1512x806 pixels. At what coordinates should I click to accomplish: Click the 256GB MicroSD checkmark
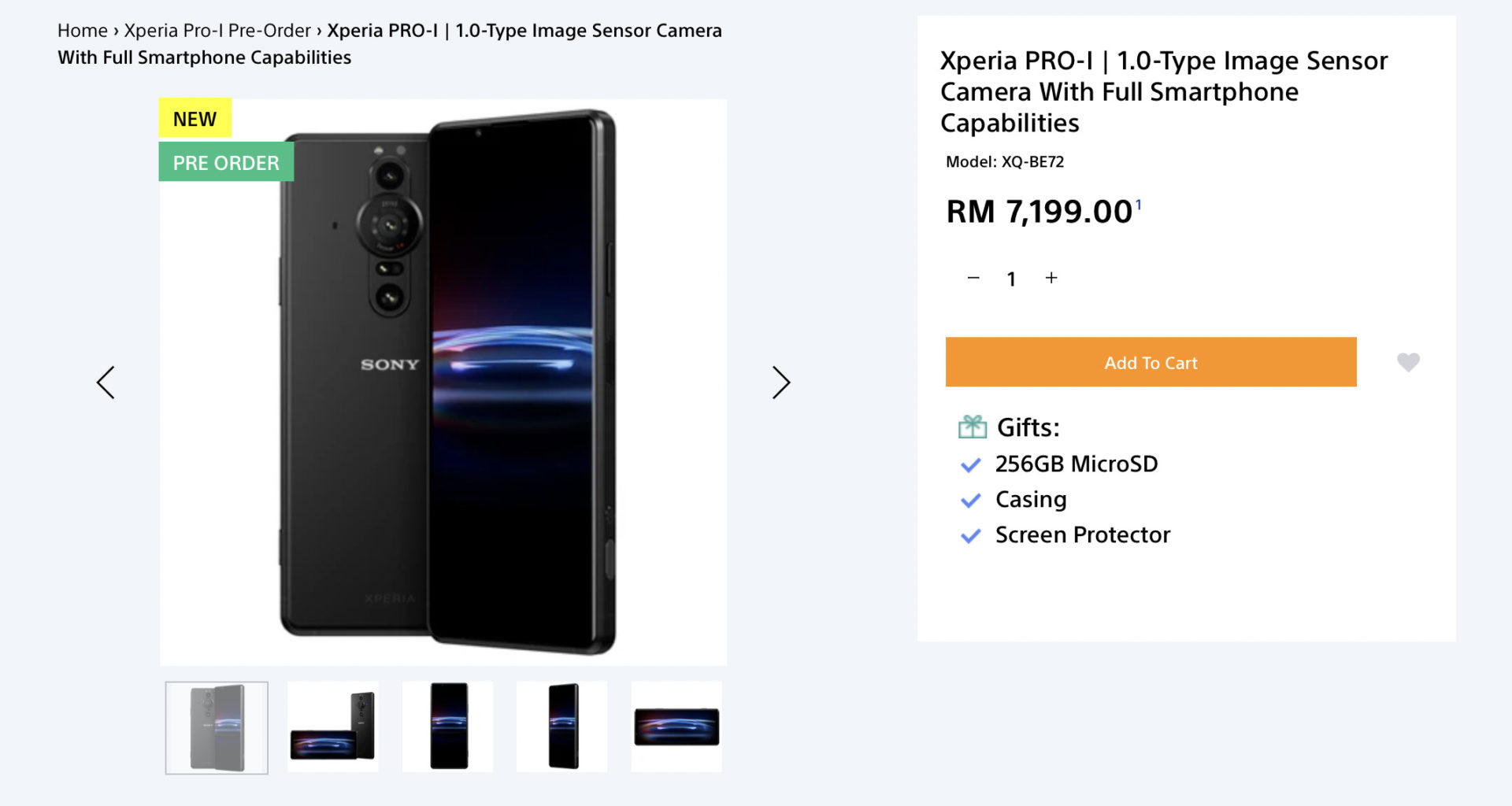click(x=971, y=465)
